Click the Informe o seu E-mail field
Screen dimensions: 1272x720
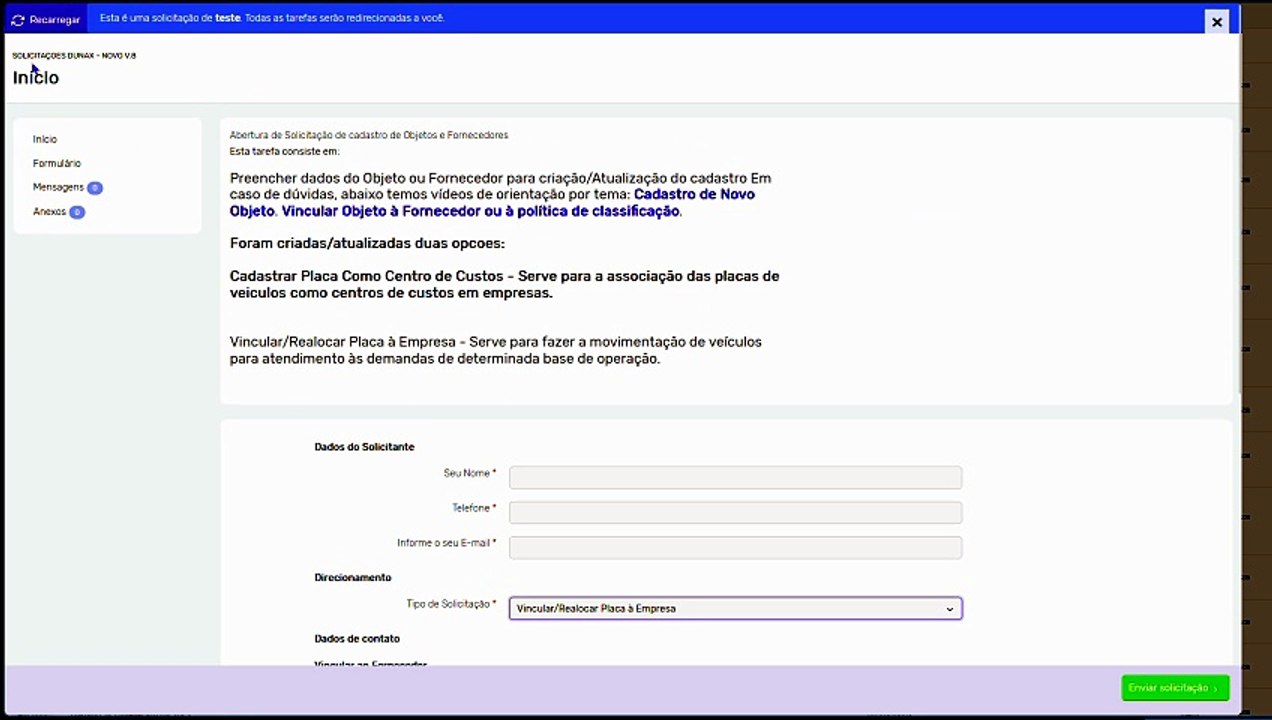point(735,547)
